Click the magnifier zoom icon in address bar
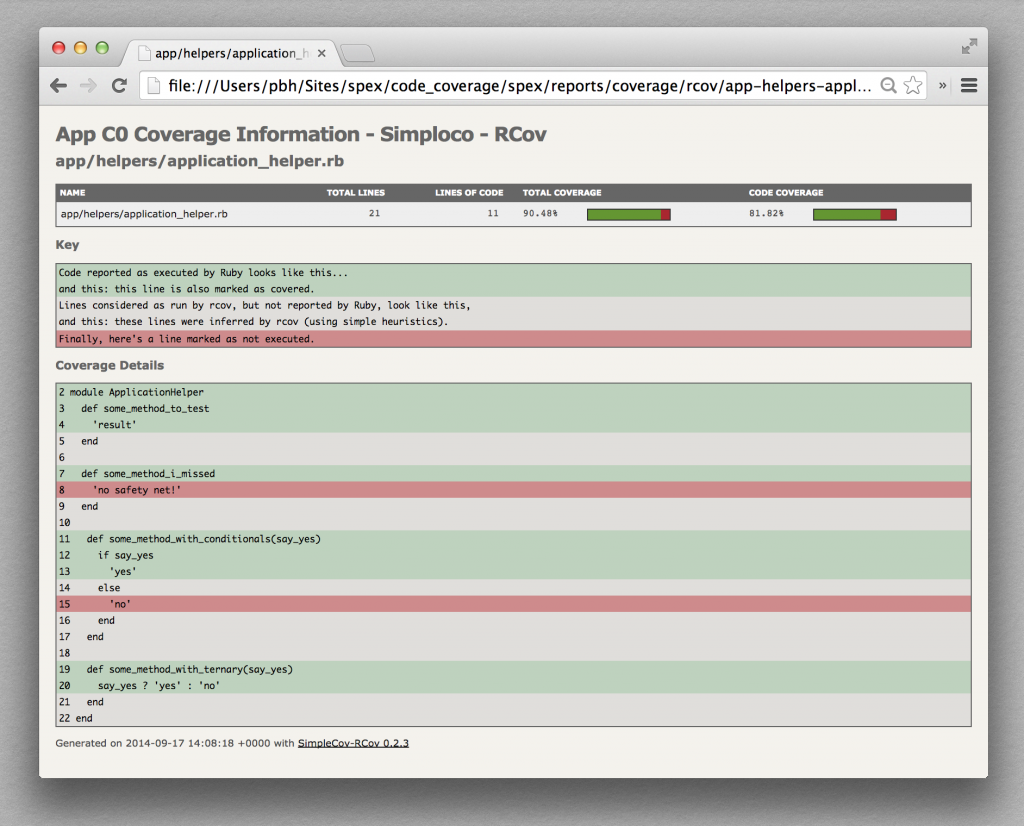Image resolution: width=1024 pixels, height=826 pixels. tap(888, 86)
